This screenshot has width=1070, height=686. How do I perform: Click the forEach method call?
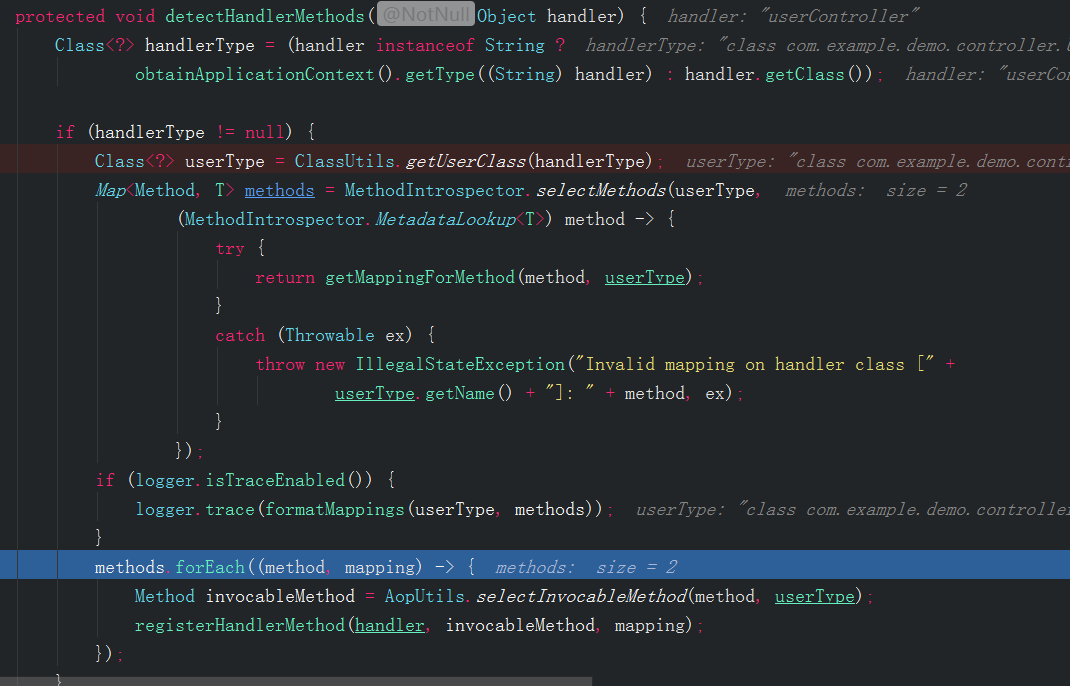210,568
